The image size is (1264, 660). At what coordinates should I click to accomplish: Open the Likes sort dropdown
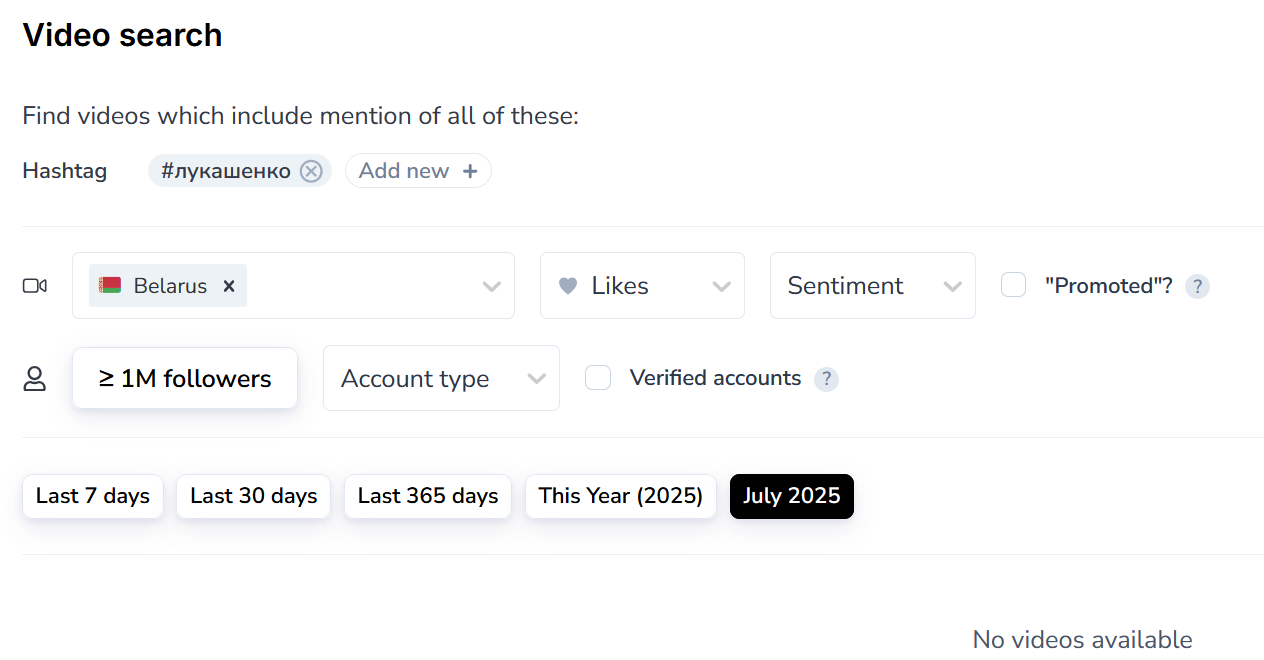pos(642,286)
